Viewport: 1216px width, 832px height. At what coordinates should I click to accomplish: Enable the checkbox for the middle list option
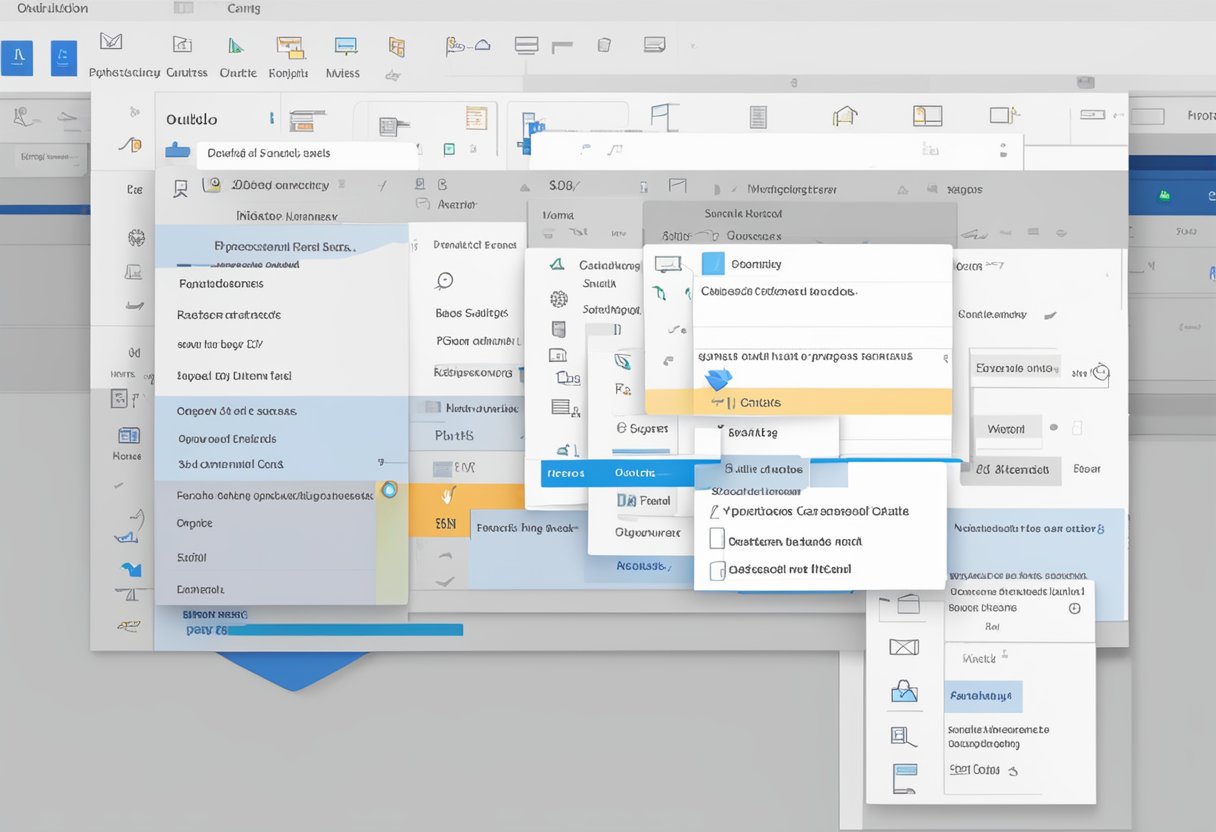pos(716,538)
